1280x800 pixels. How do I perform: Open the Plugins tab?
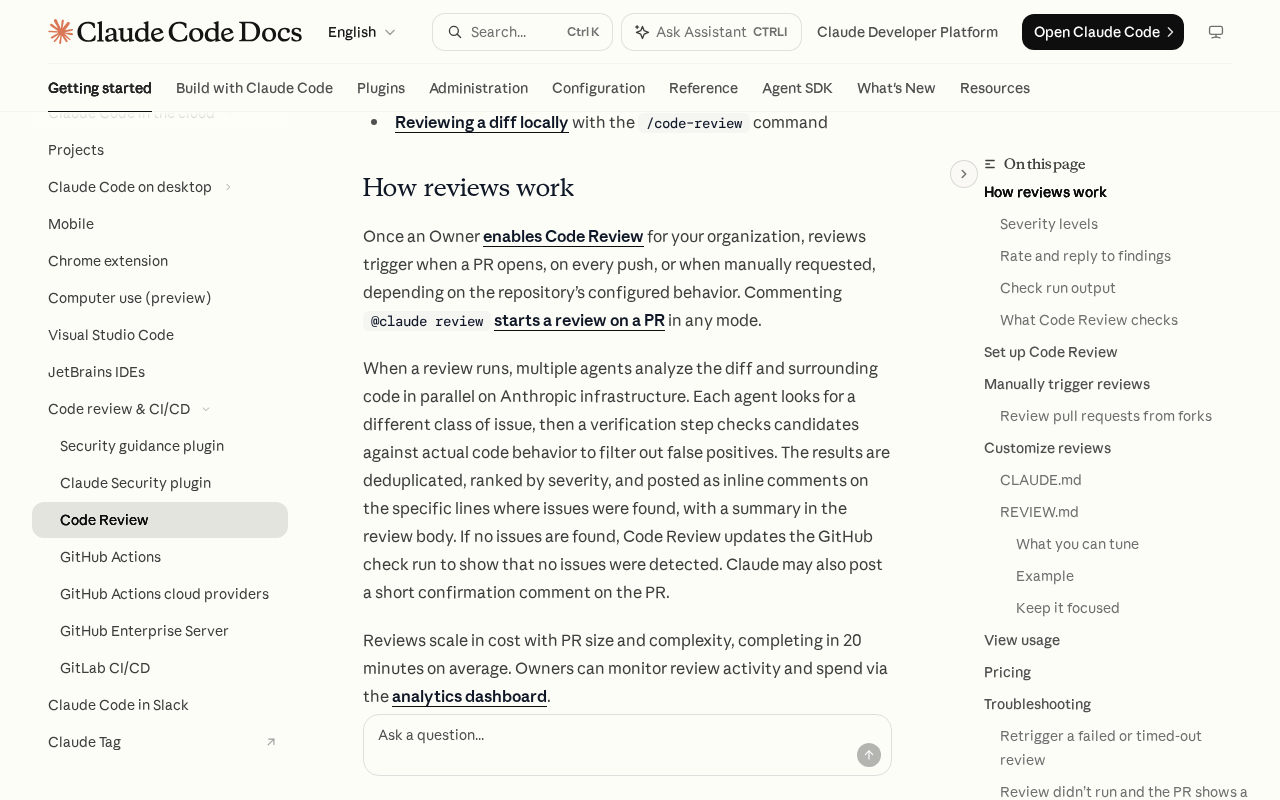[x=381, y=88]
